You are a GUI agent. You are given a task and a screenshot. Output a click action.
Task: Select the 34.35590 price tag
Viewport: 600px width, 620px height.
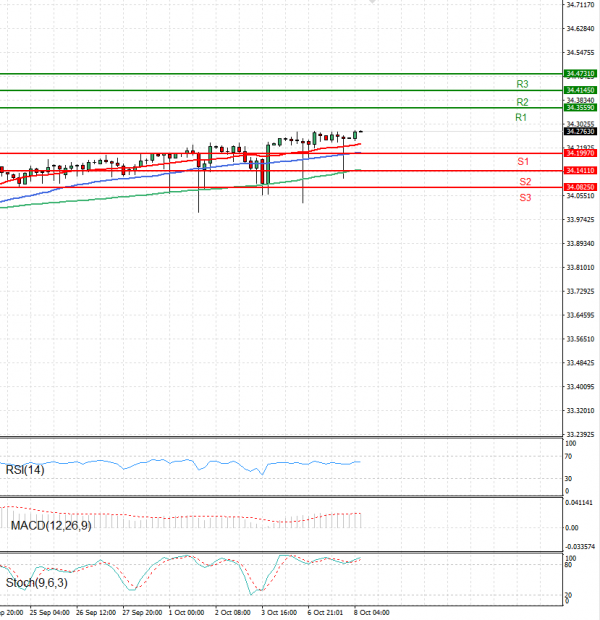580,108
